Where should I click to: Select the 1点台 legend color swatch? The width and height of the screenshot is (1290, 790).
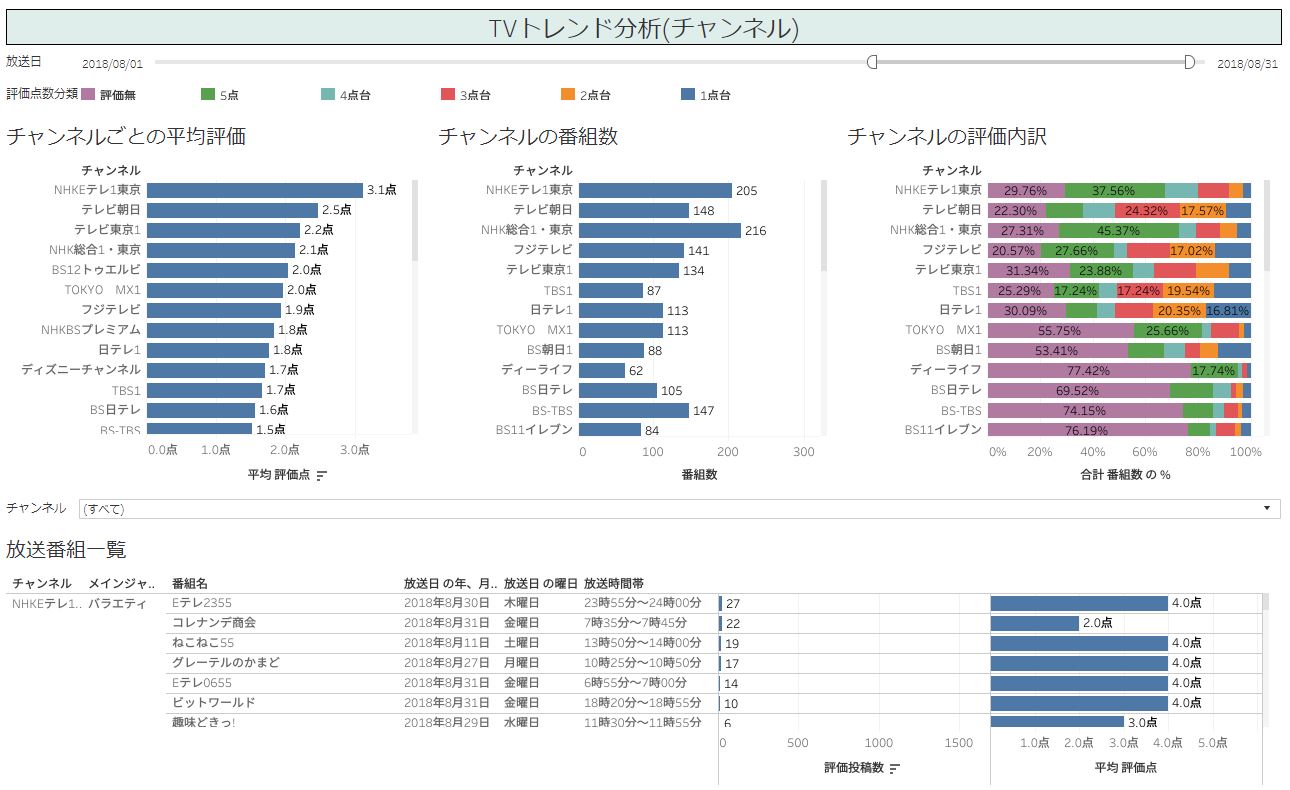688,95
